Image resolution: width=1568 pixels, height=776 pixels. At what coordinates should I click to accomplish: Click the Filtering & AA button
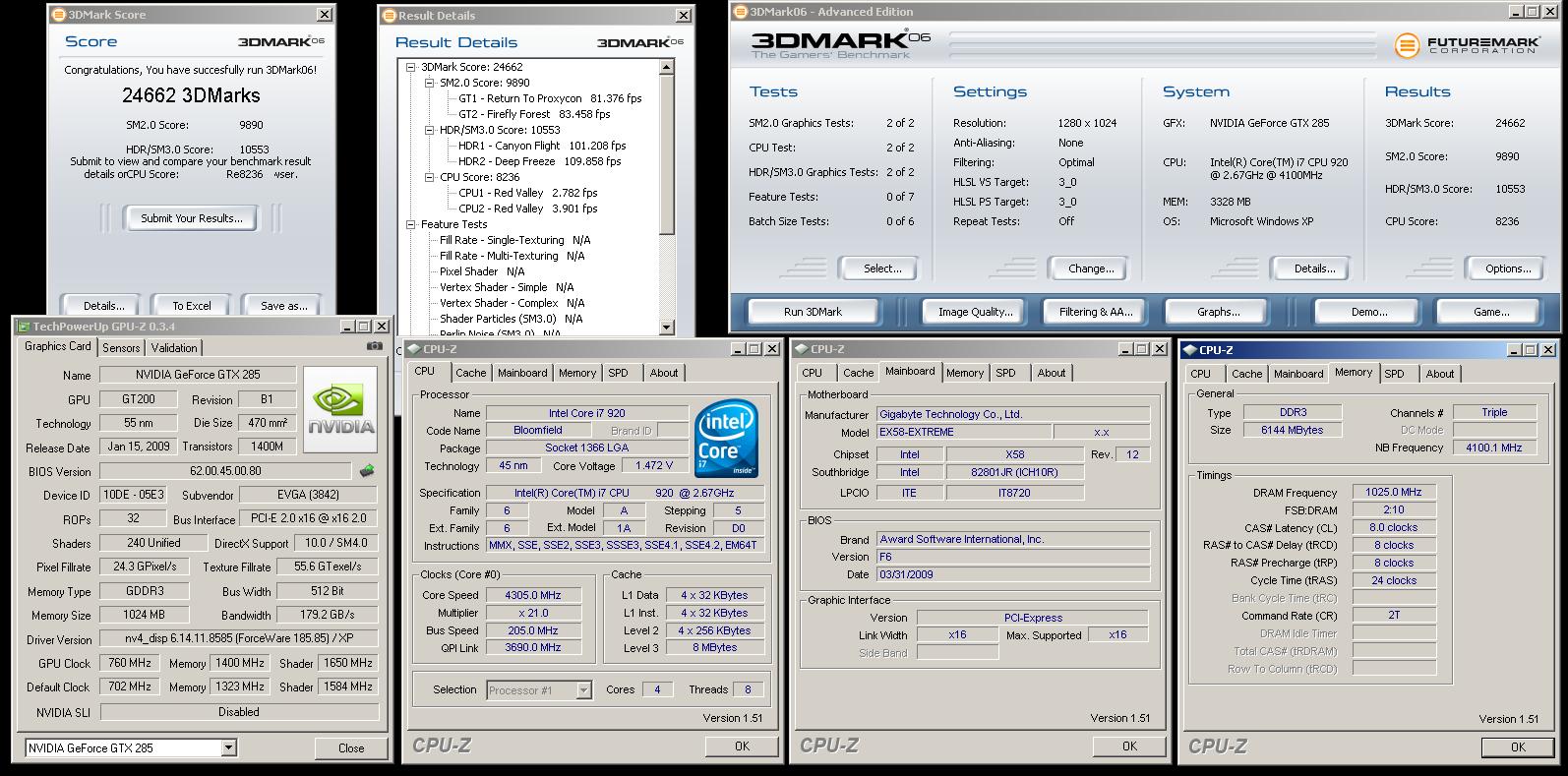pyautogui.click(x=1096, y=312)
